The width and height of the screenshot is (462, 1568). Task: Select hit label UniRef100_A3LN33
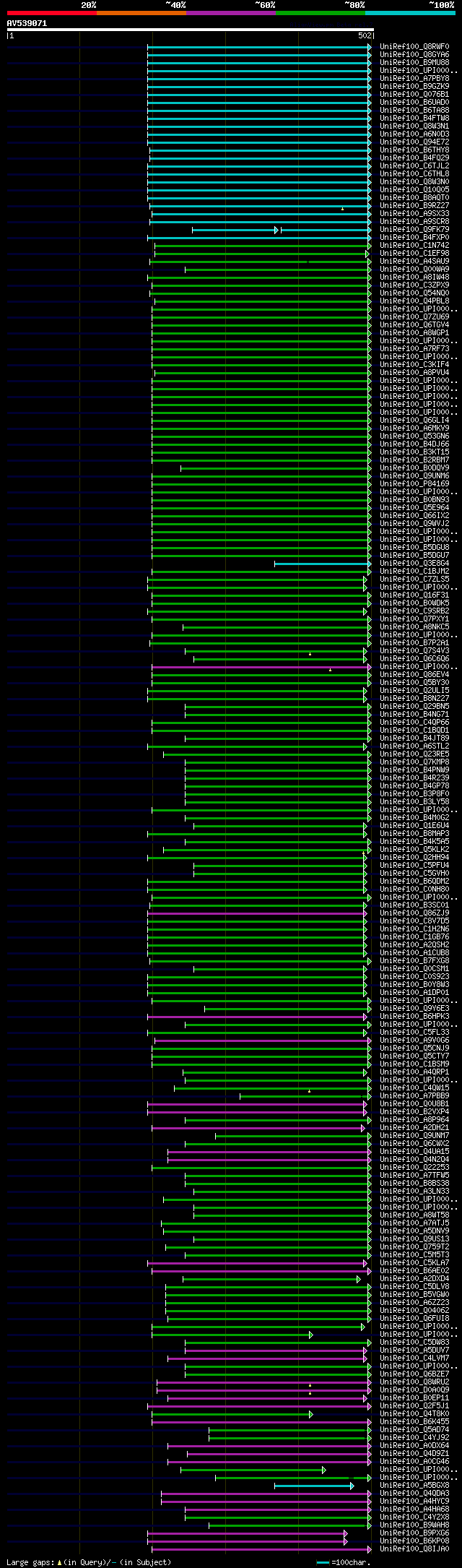tap(414, 1192)
